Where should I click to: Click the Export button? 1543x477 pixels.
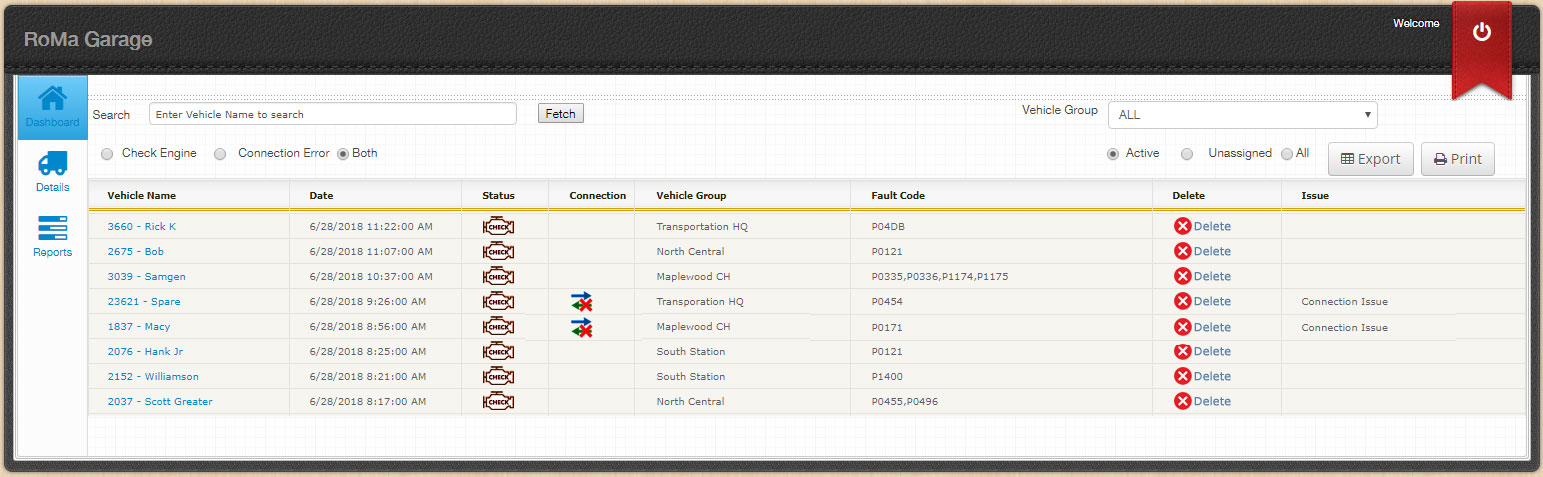click(1370, 159)
